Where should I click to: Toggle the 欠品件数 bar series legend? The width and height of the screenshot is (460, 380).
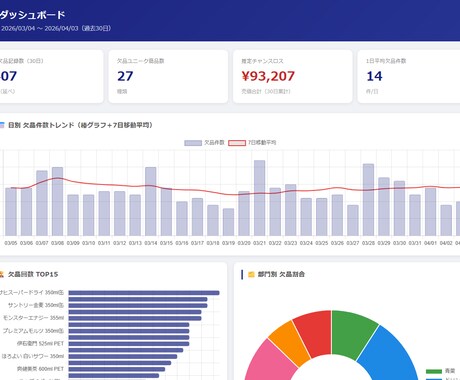[204, 143]
